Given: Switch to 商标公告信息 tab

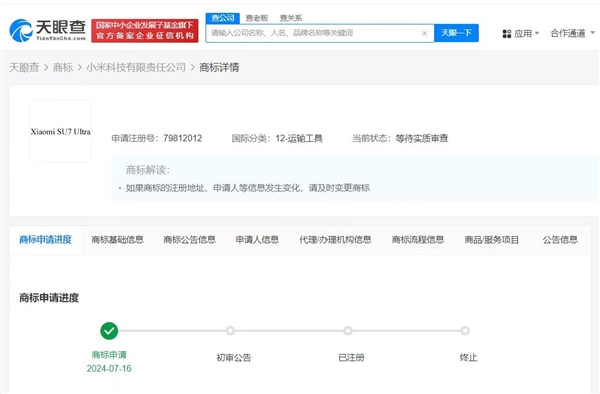Looking at the screenshot, I should coord(189,240).
